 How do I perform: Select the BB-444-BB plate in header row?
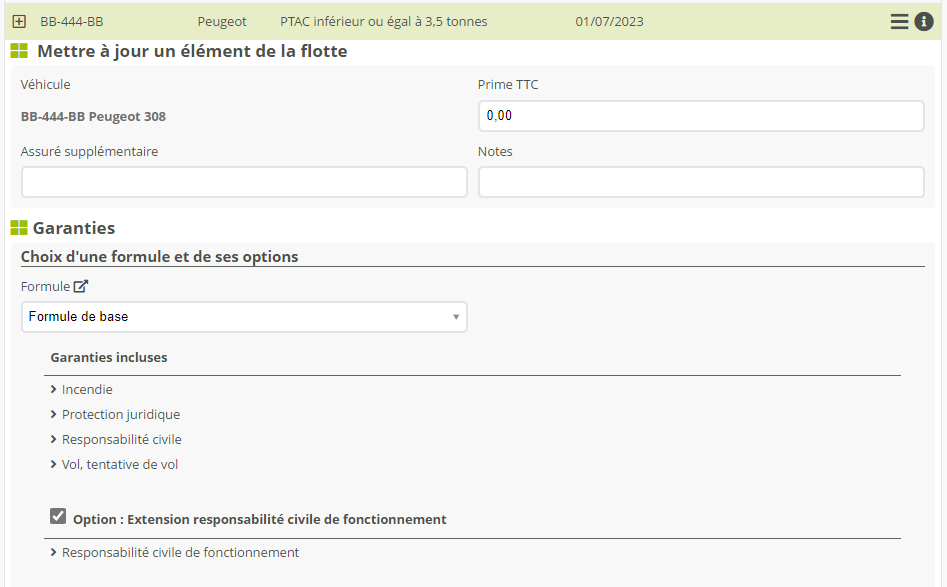71,21
